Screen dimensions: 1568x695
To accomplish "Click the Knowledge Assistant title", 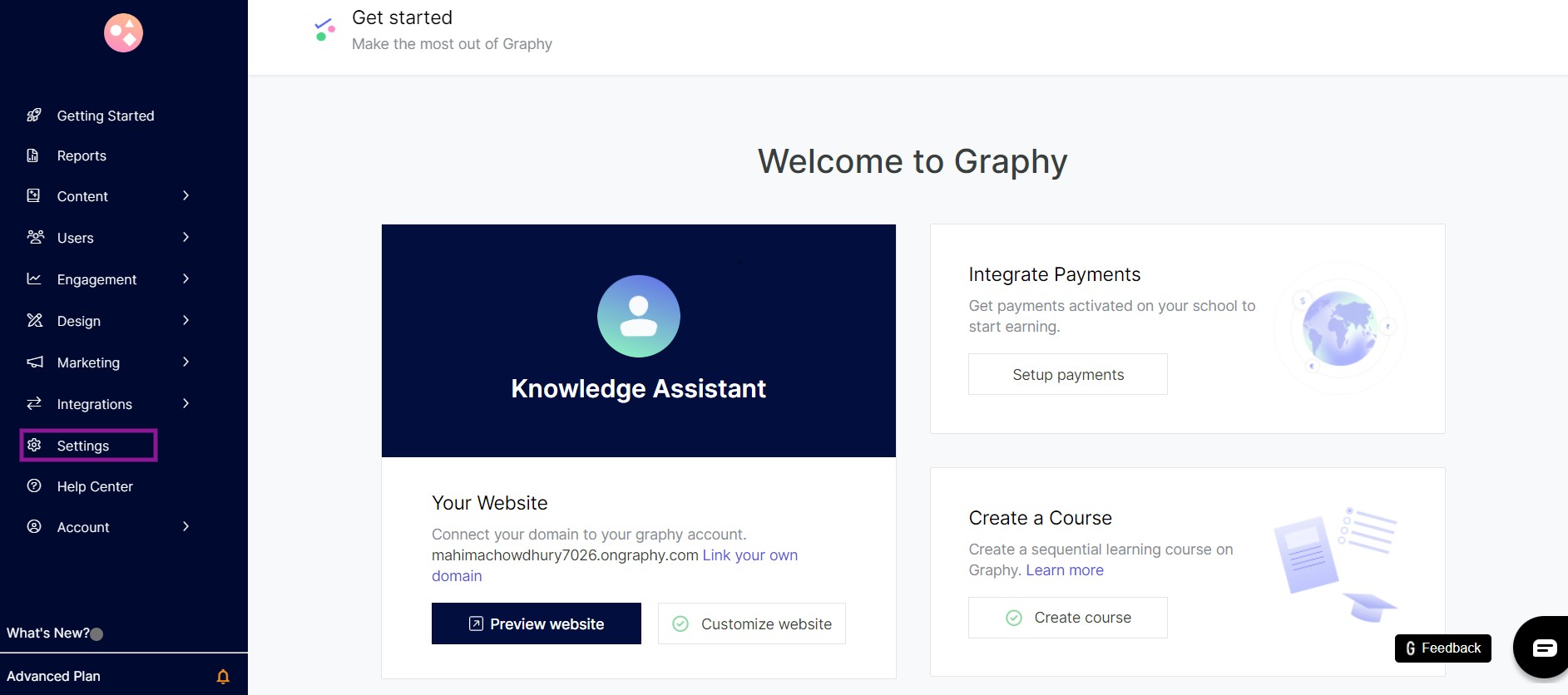I will coord(639,388).
